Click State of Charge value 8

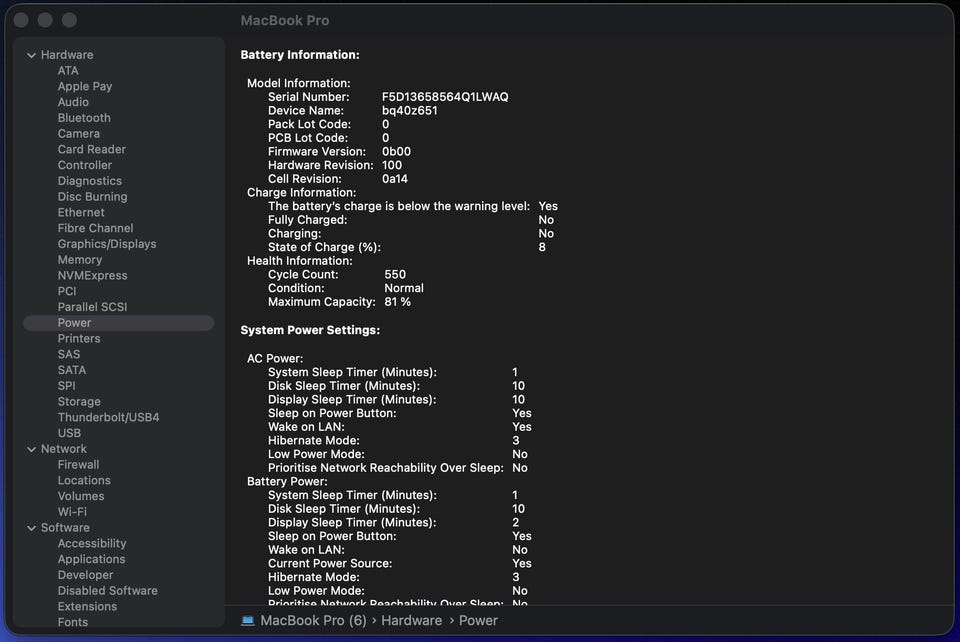(542, 247)
